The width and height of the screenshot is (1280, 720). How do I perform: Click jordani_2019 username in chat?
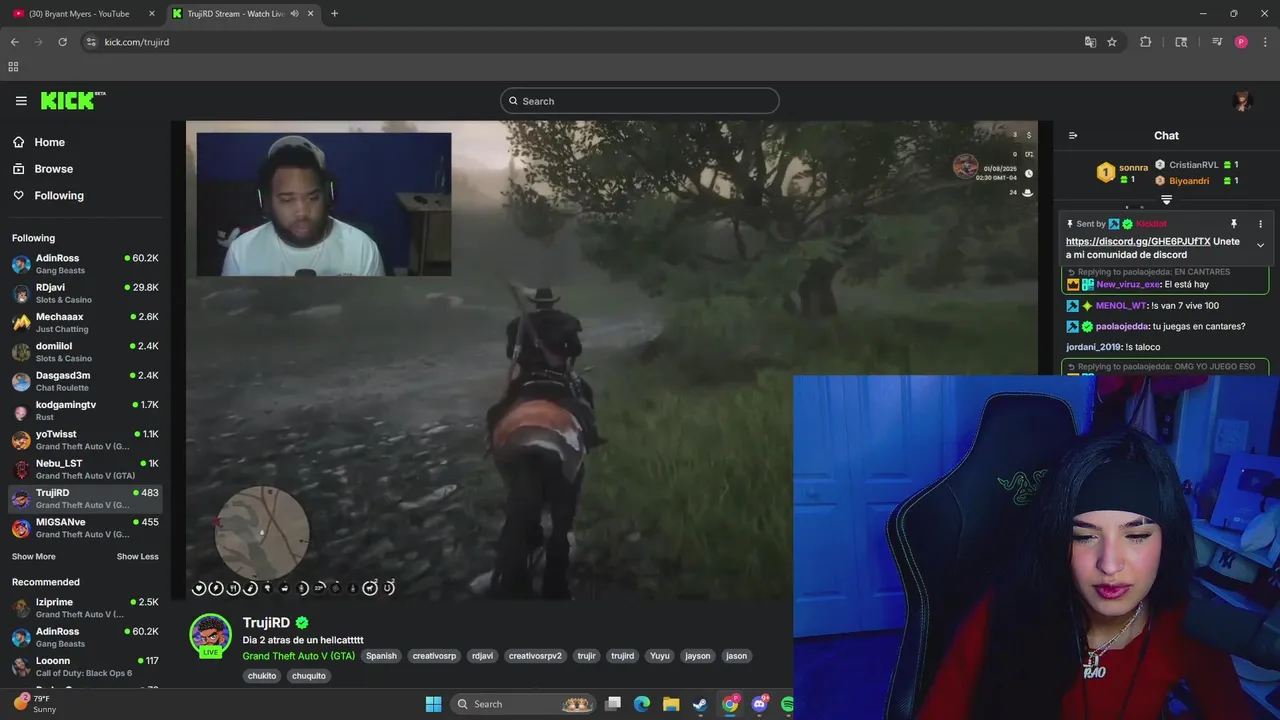pos(1093,347)
